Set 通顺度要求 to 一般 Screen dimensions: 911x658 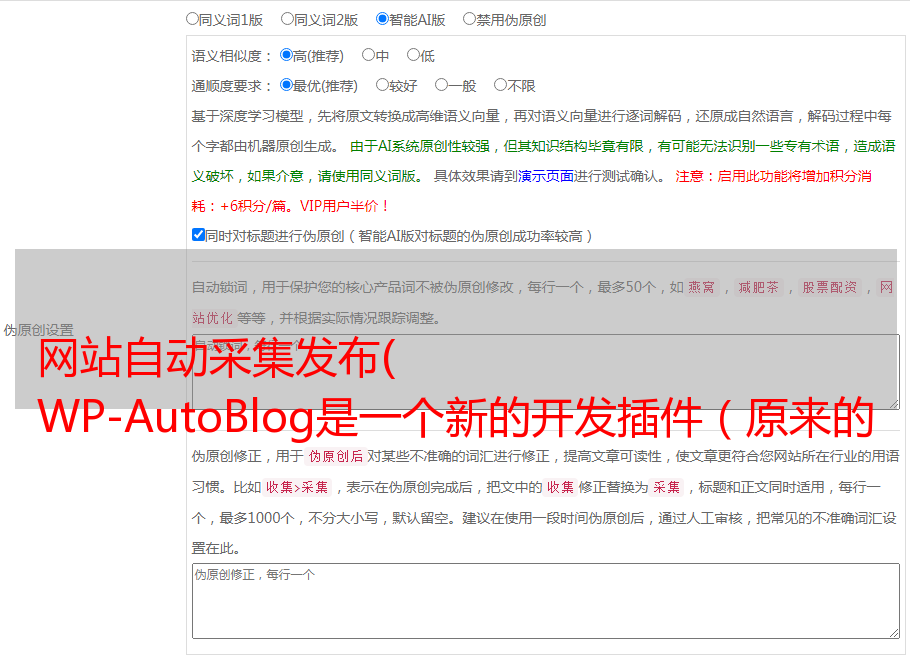[442, 85]
